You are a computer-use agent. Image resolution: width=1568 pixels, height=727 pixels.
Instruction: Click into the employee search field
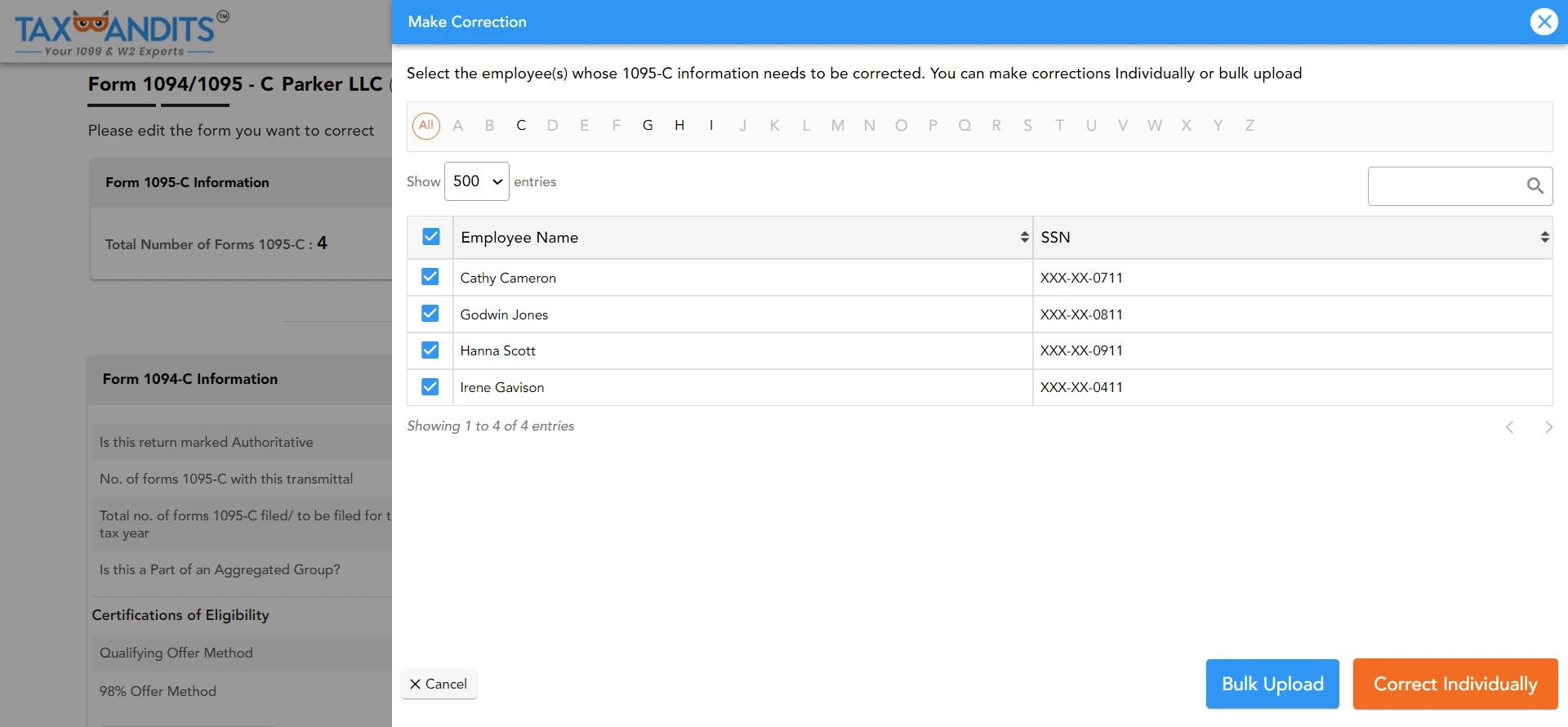(1442, 186)
